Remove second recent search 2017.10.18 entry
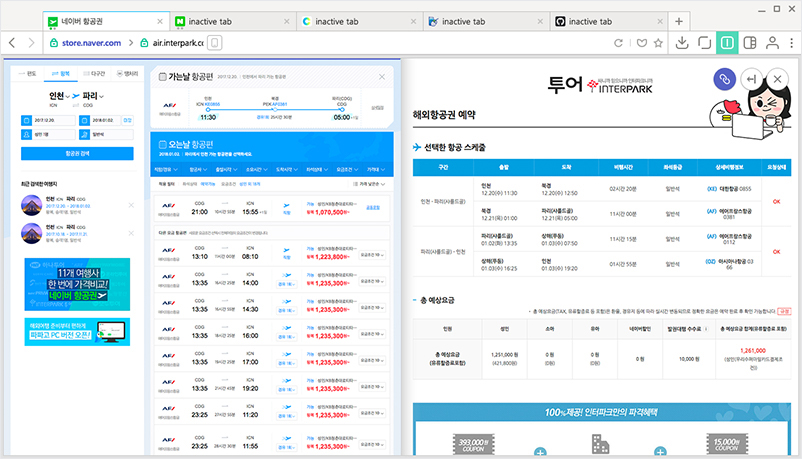Viewport: 802px width, 459px height. point(131,233)
